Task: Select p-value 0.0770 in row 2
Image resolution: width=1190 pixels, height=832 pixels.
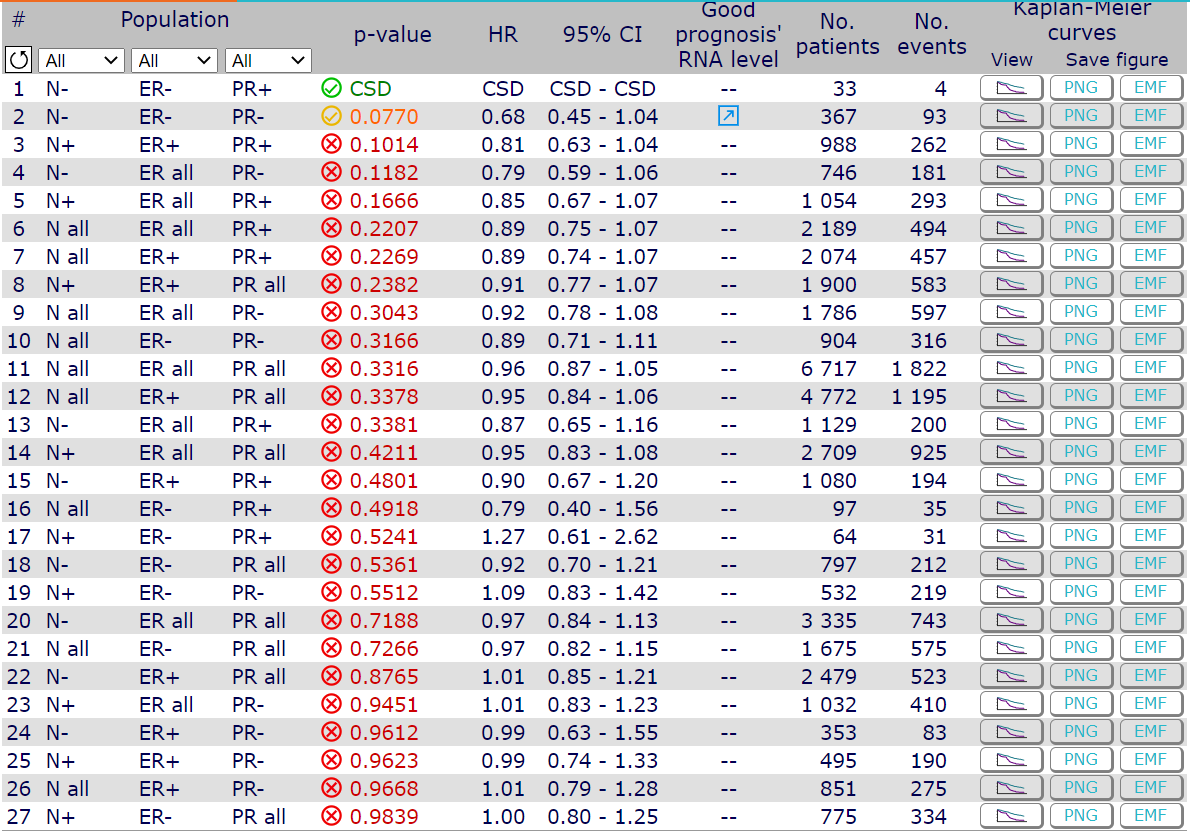Action: tap(384, 117)
